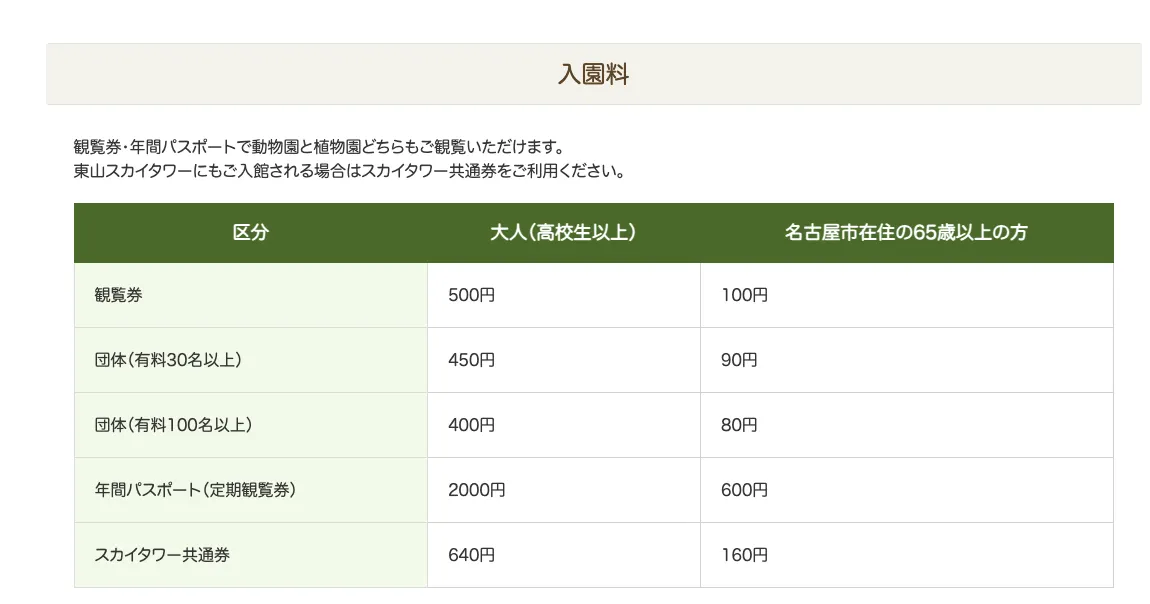Viewport: 1150px width, 604px height.
Task: Click the 東山スカイタワー description sentence
Action: [350, 170]
